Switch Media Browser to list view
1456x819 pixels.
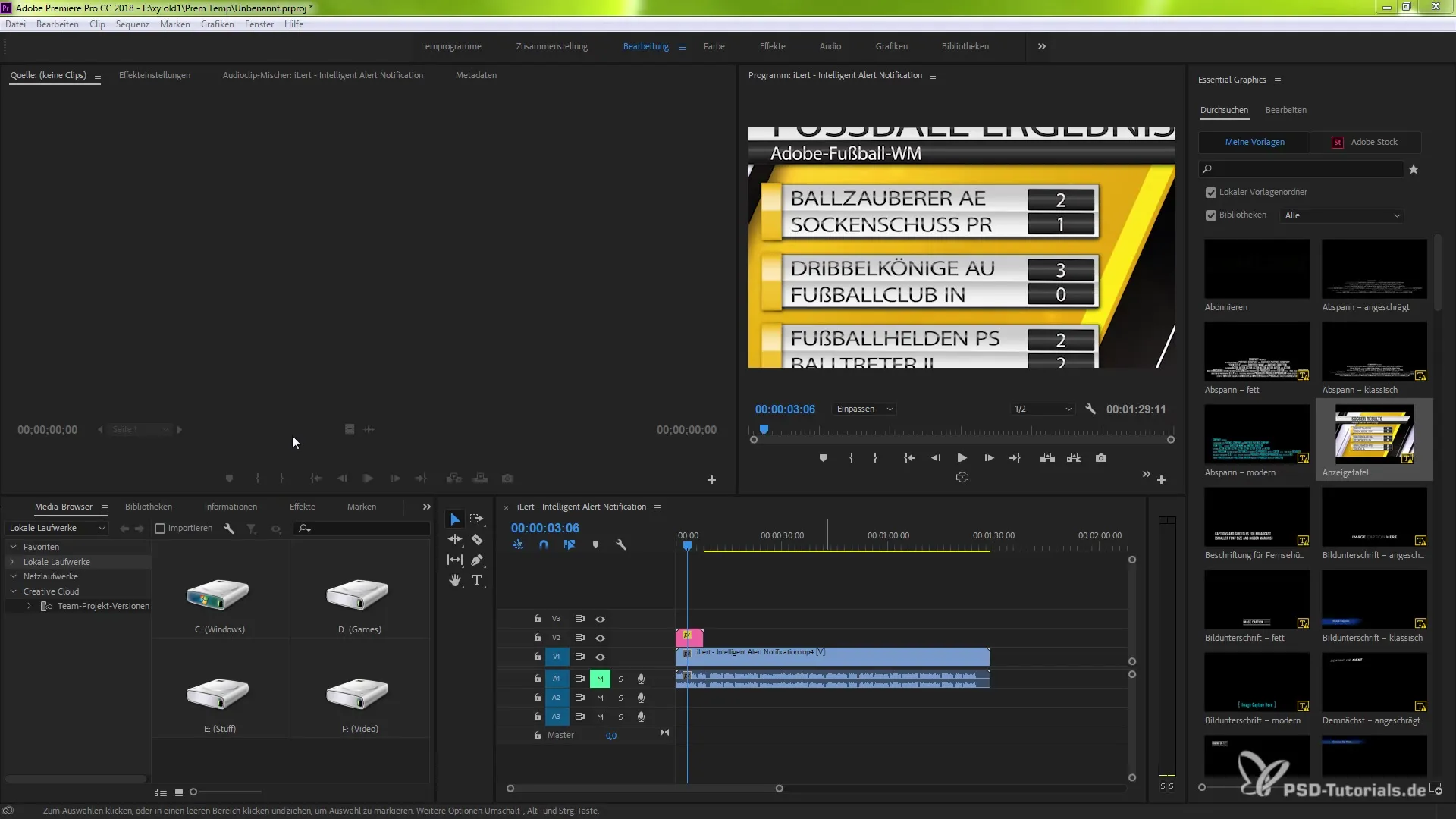tap(160, 792)
